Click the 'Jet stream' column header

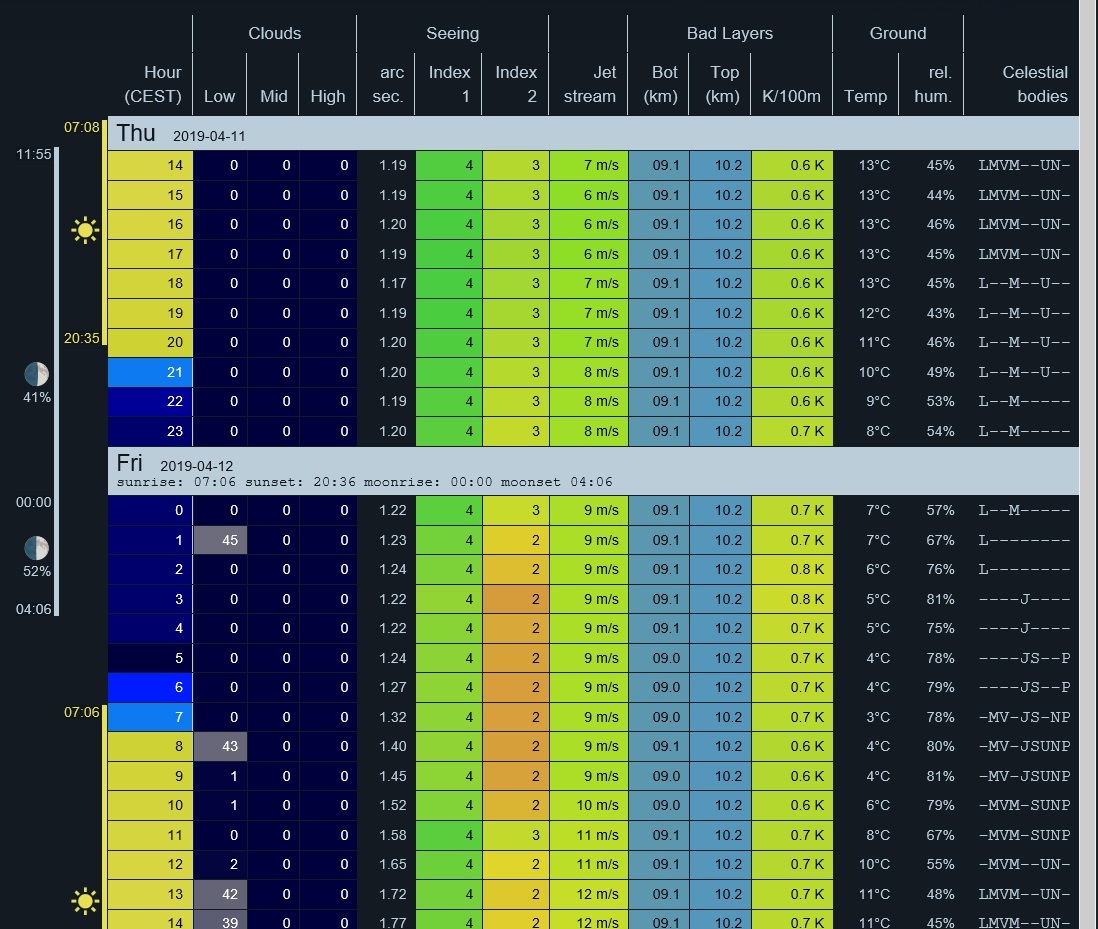589,84
